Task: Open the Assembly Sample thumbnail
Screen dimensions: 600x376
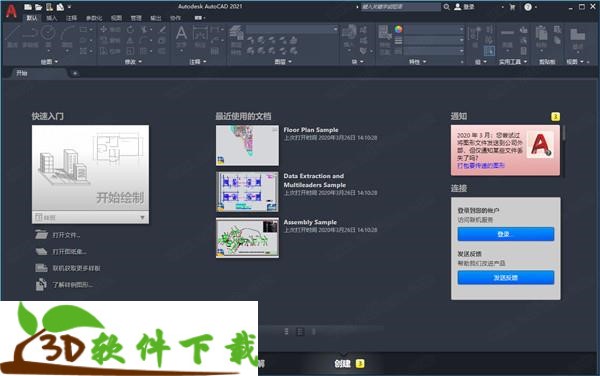Action: coord(247,238)
